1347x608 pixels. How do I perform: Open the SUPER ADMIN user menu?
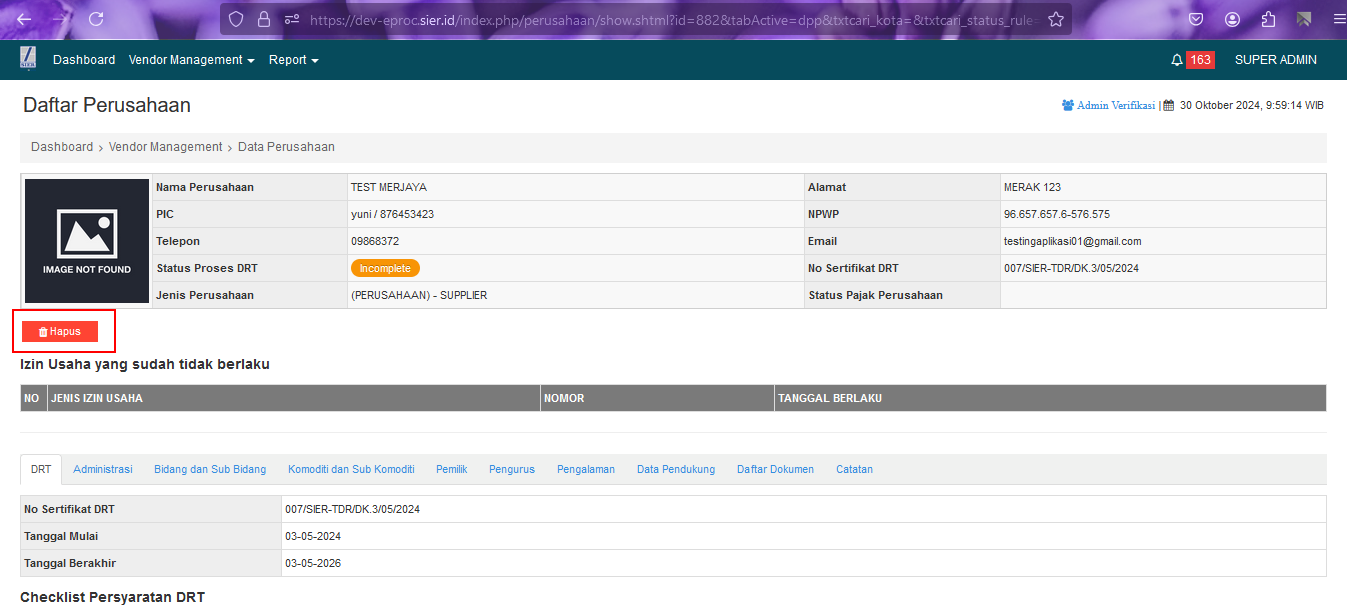pos(1275,60)
